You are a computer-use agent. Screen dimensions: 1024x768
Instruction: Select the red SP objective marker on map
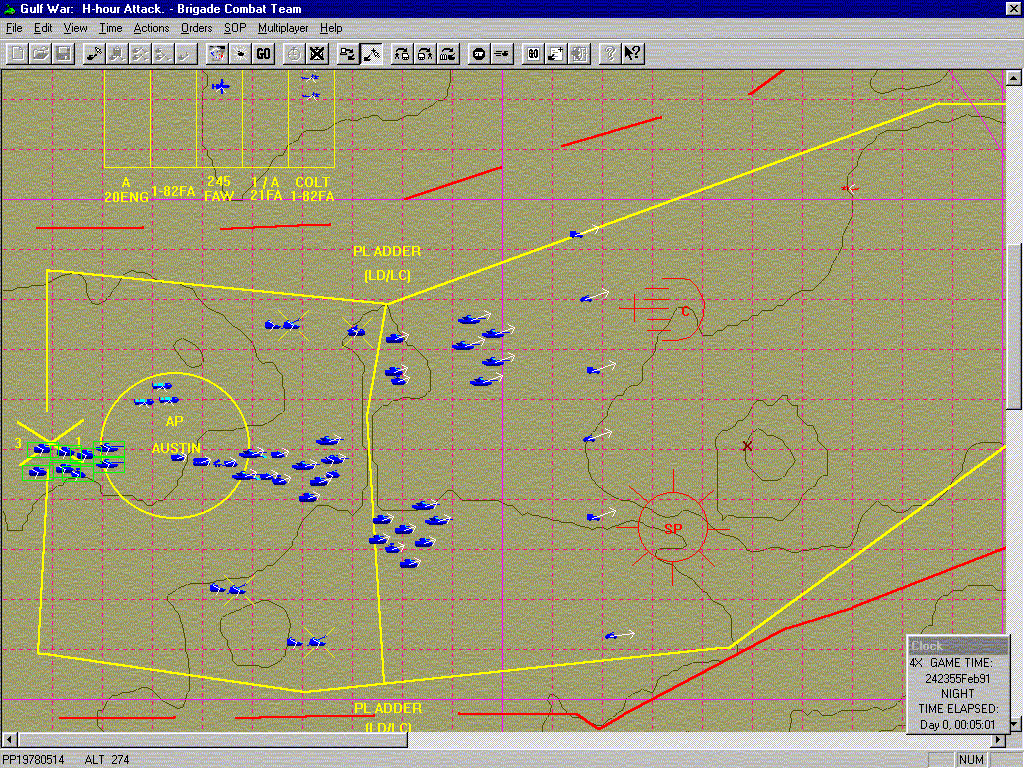(x=672, y=527)
